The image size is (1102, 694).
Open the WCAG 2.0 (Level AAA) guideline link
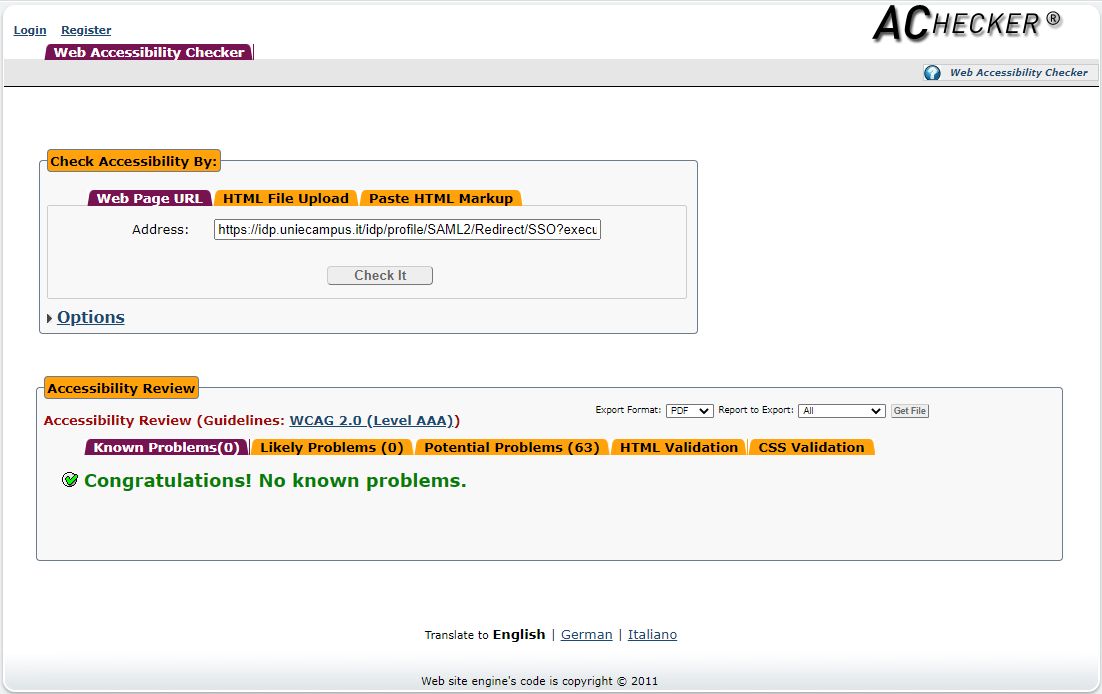371,421
